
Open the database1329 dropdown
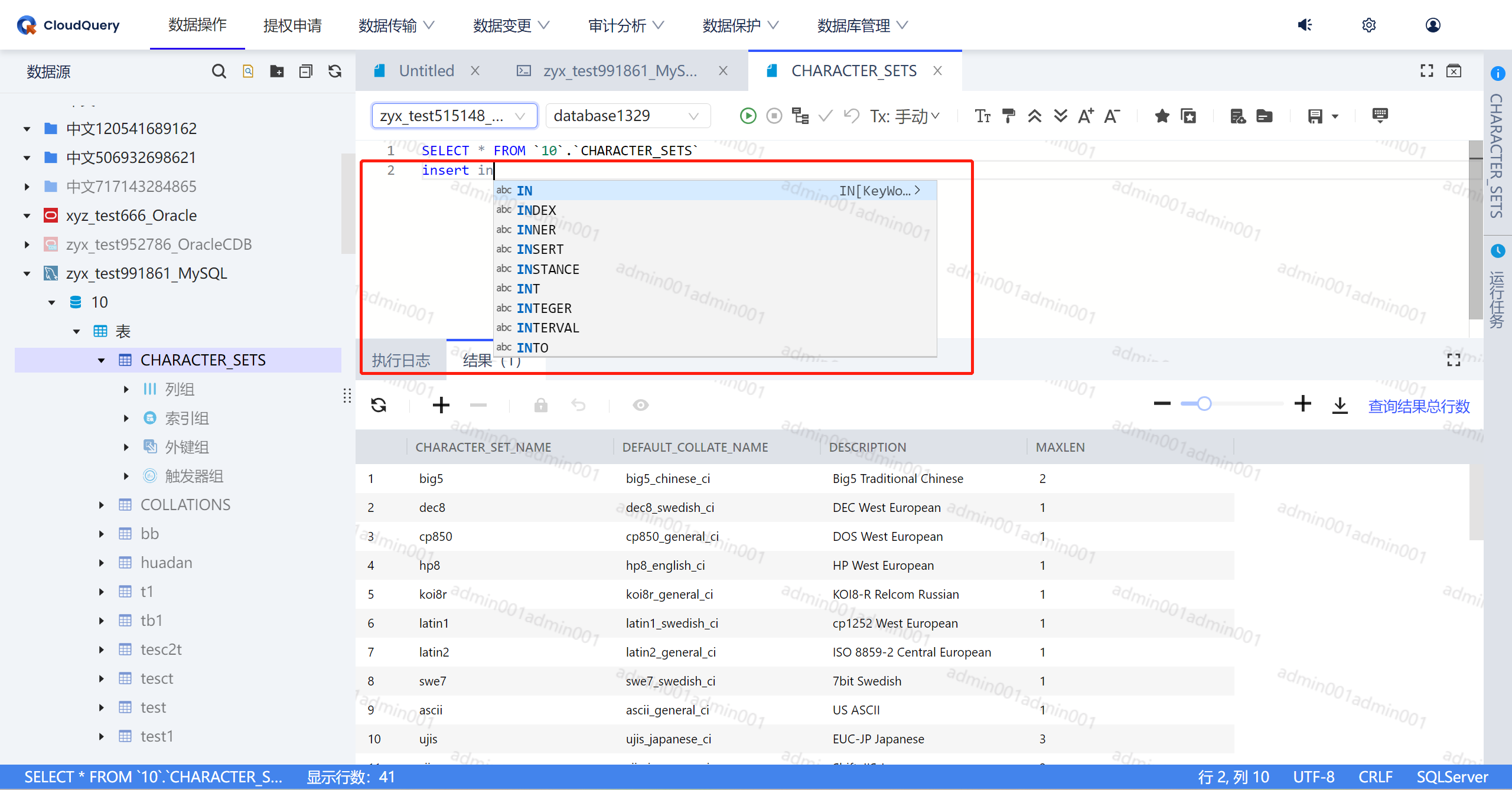coord(627,116)
